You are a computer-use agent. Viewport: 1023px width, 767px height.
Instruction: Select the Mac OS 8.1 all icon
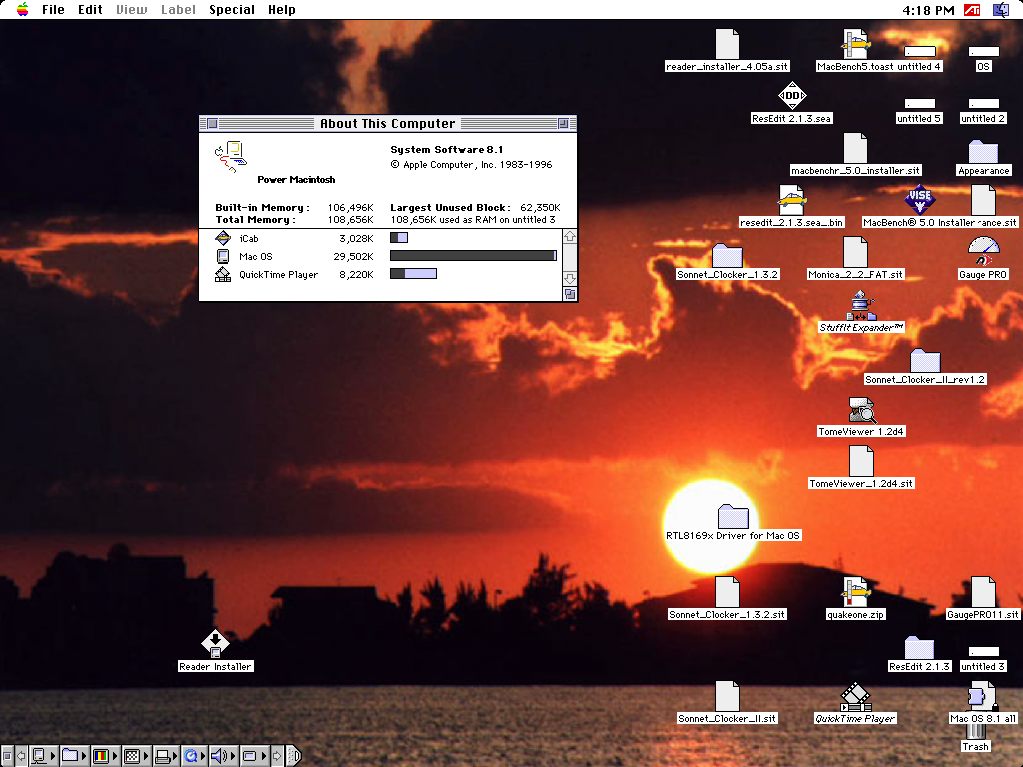click(x=982, y=697)
